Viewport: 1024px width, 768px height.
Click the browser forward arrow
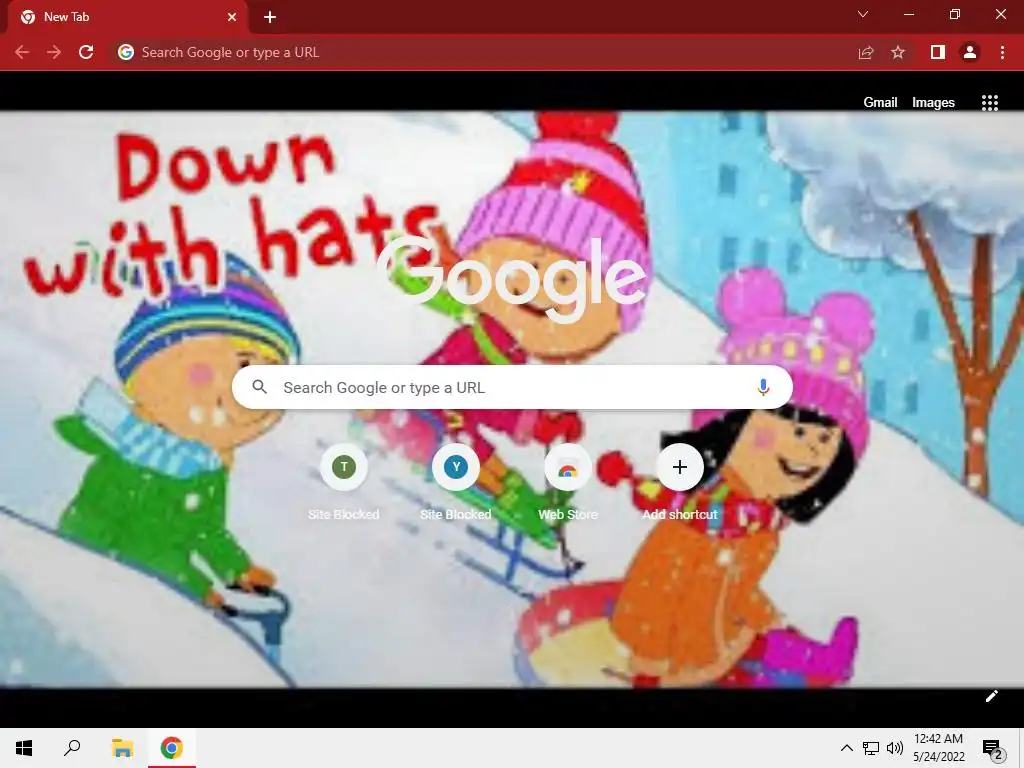pos(54,52)
